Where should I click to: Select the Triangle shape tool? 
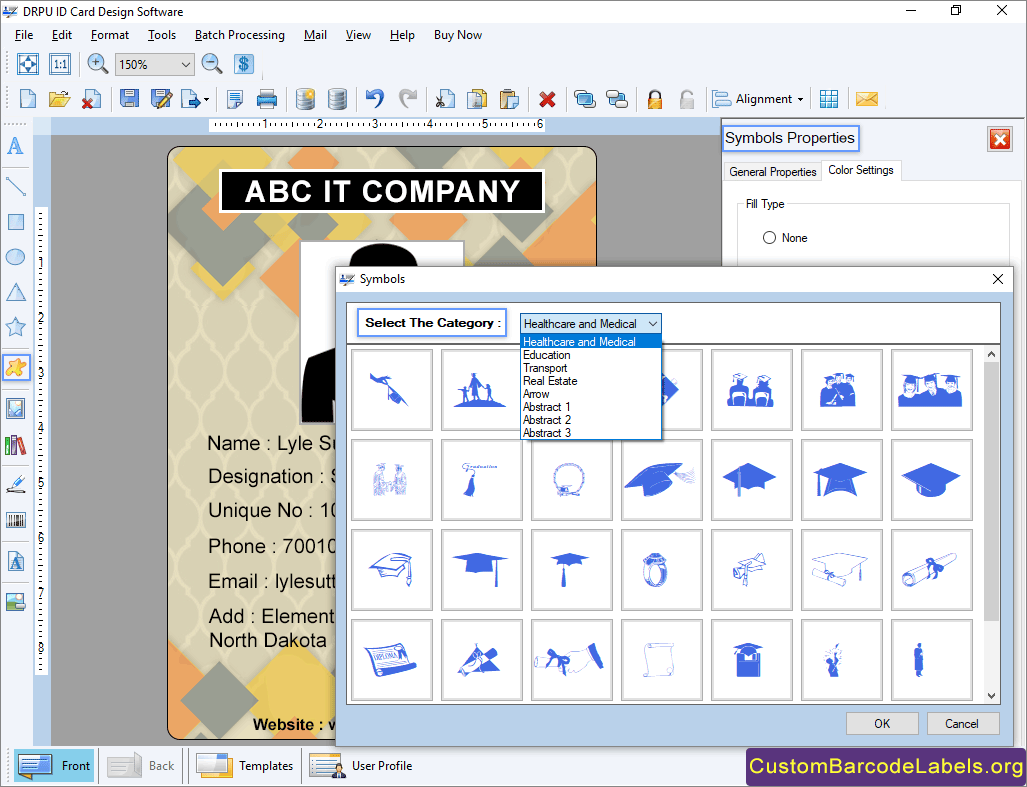(x=16, y=292)
